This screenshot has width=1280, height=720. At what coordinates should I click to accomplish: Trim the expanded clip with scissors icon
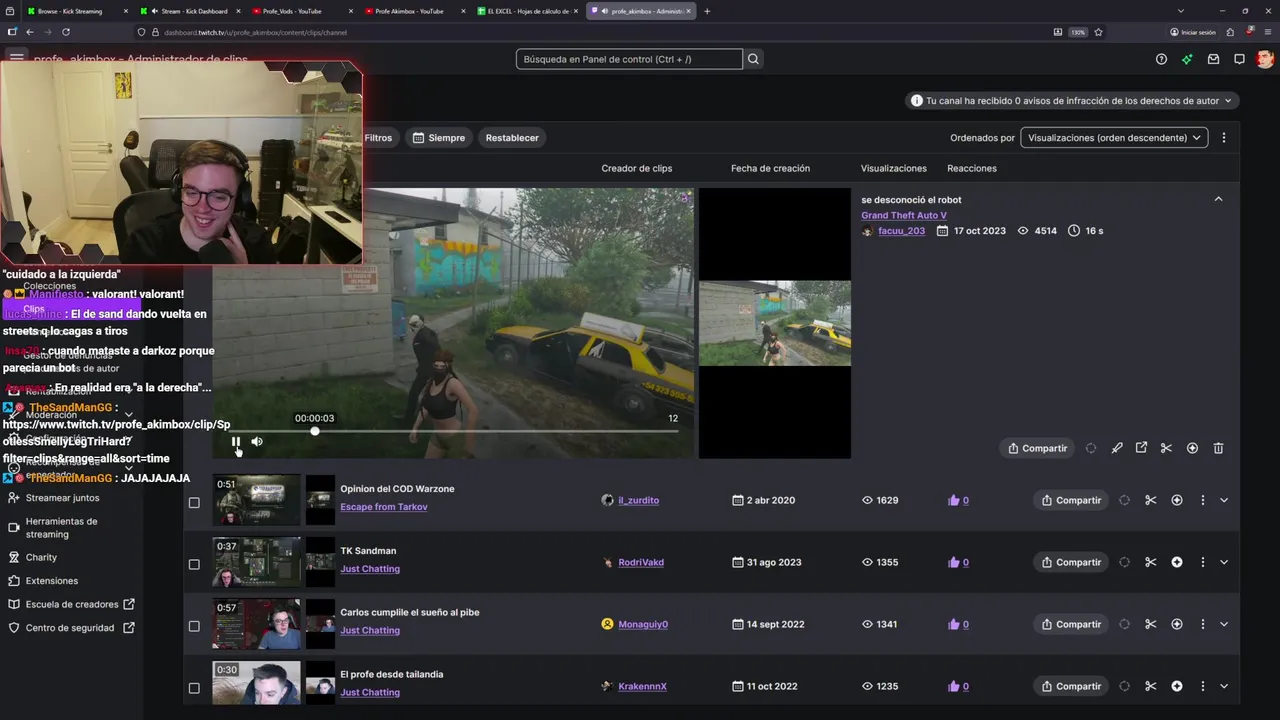(1166, 448)
